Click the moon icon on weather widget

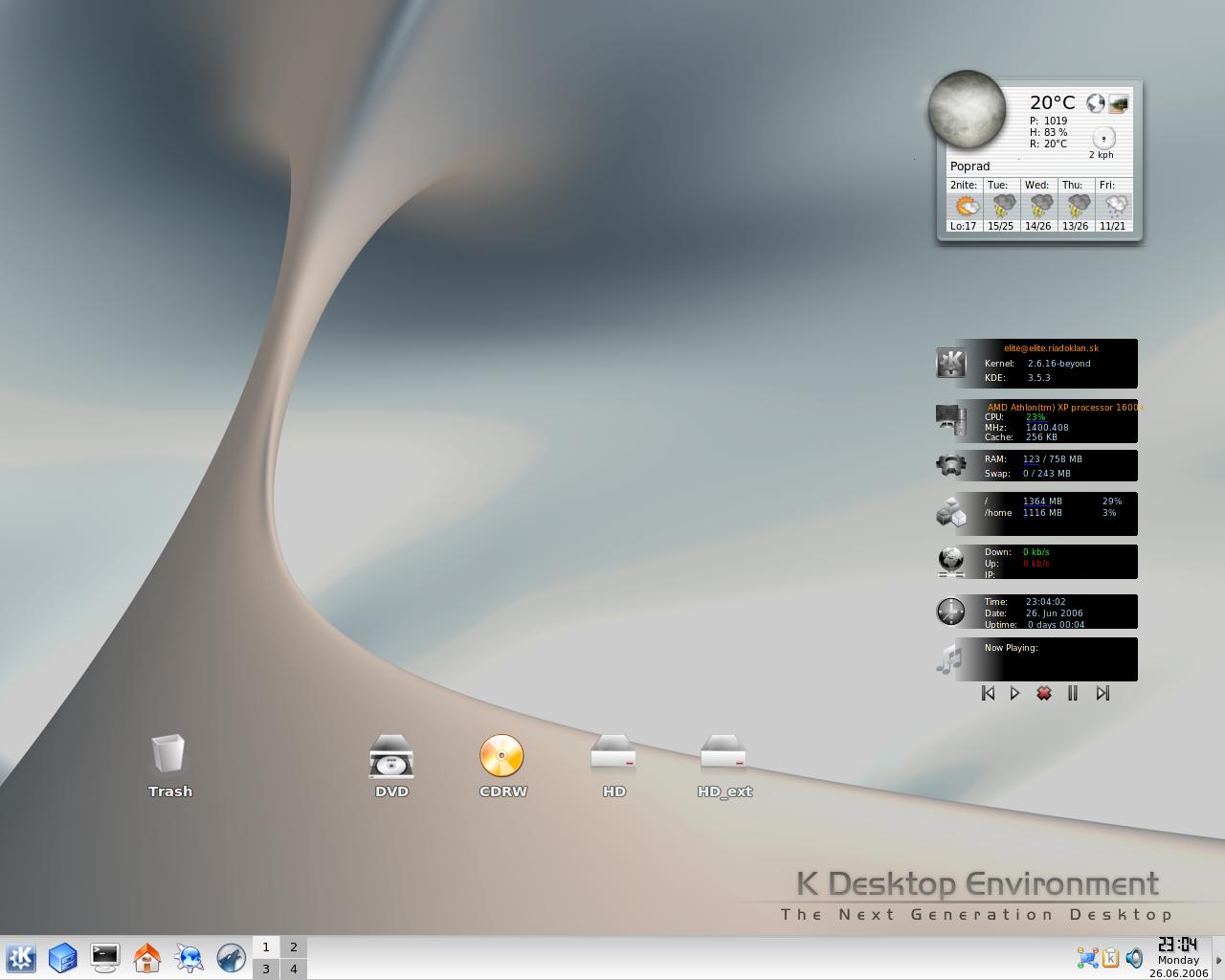click(967, 109)
